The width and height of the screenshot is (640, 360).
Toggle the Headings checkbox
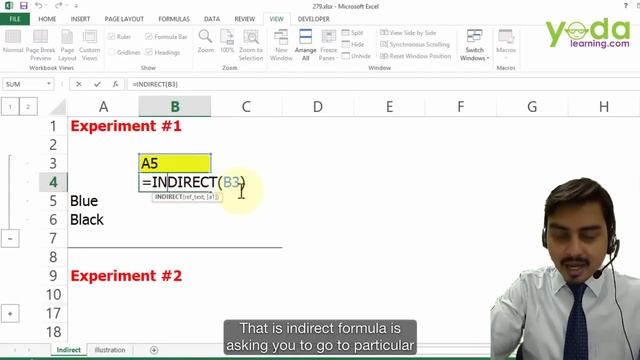149,52
